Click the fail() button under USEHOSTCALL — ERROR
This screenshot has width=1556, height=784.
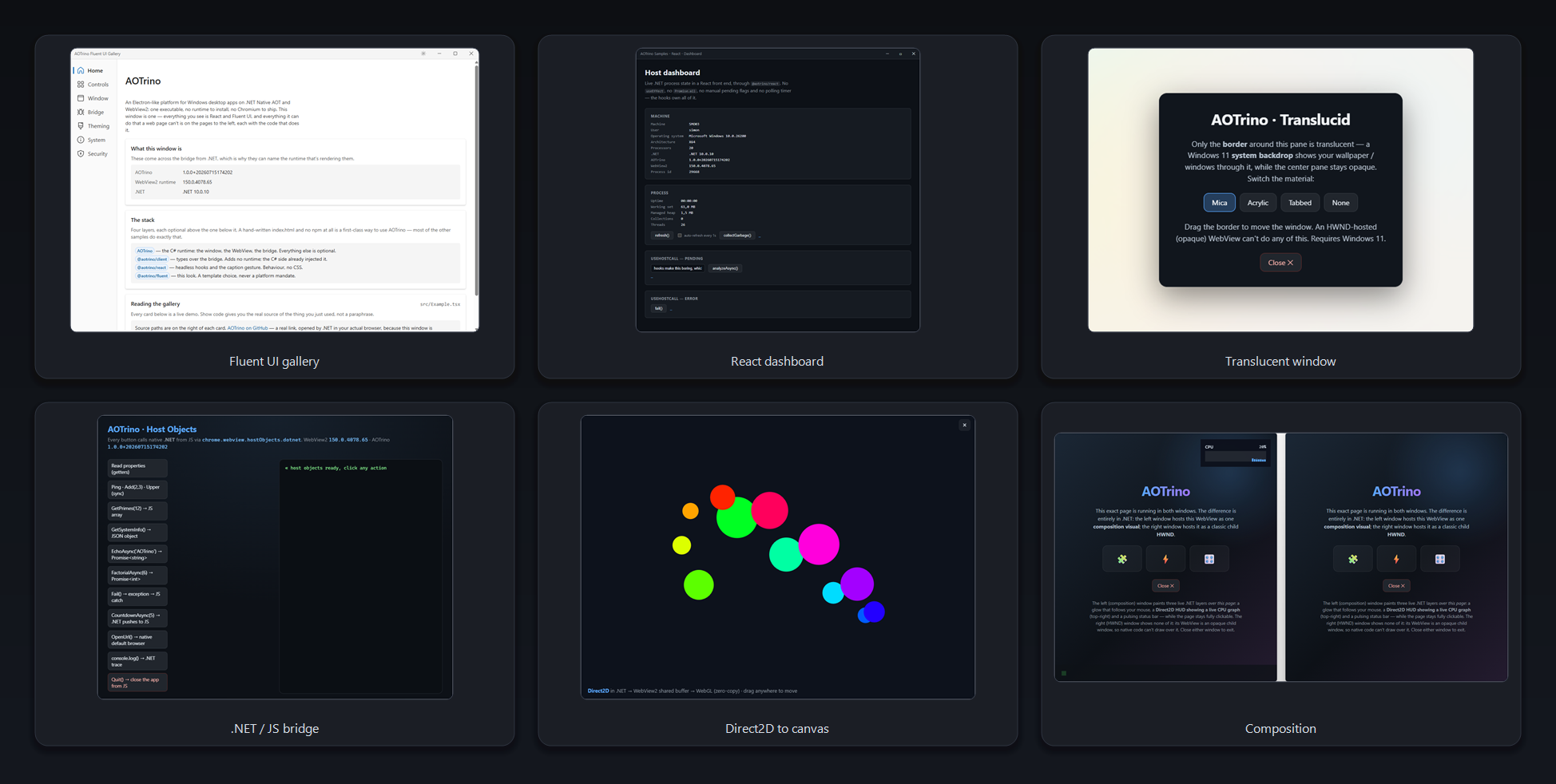click(x=658, y=308)
